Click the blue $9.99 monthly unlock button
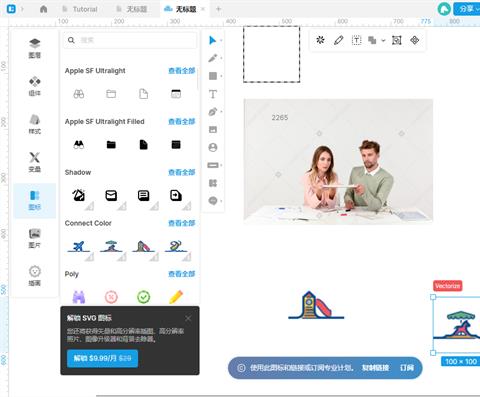Screen dimensions: 480x397 (x=102, y=358)
